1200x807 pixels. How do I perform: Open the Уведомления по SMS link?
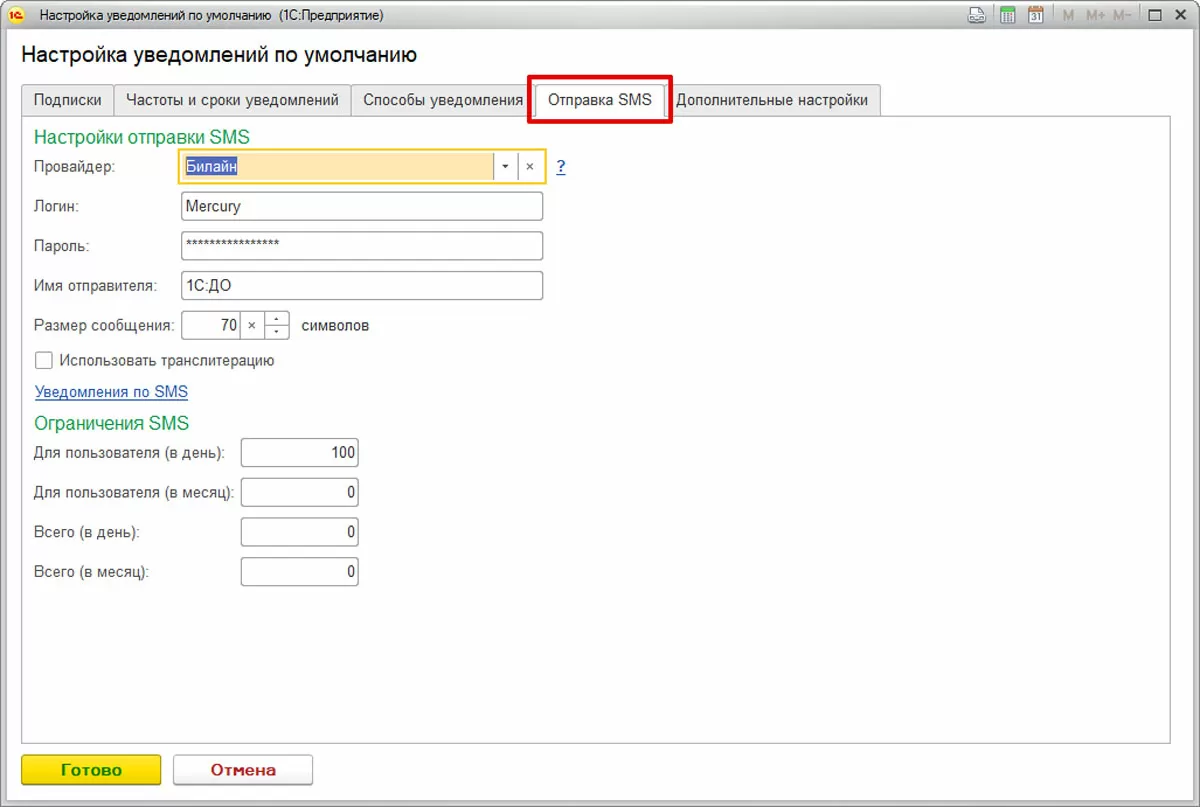click(x=111, y=392)
